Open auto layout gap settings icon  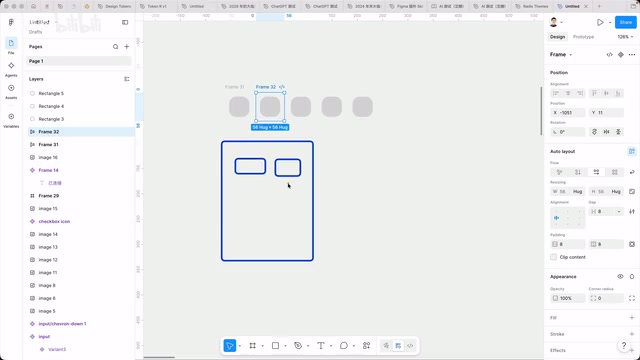(632, 211)
